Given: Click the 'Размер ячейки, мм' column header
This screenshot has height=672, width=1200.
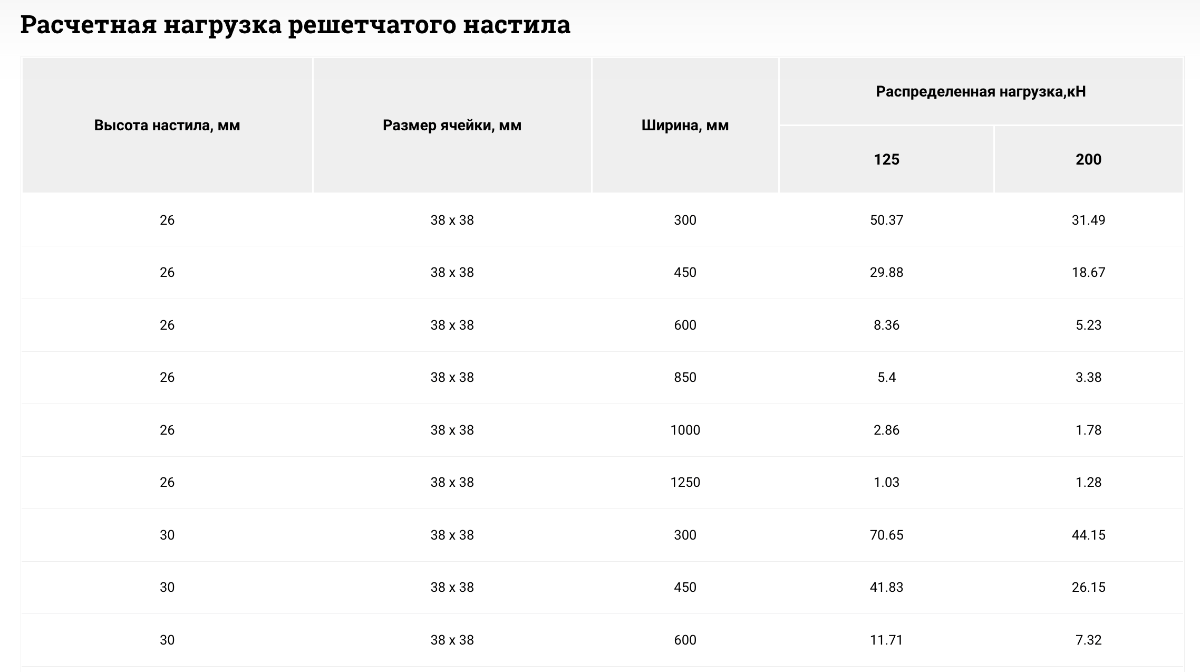Looking at the screenshot, I should tap(452, 126).
